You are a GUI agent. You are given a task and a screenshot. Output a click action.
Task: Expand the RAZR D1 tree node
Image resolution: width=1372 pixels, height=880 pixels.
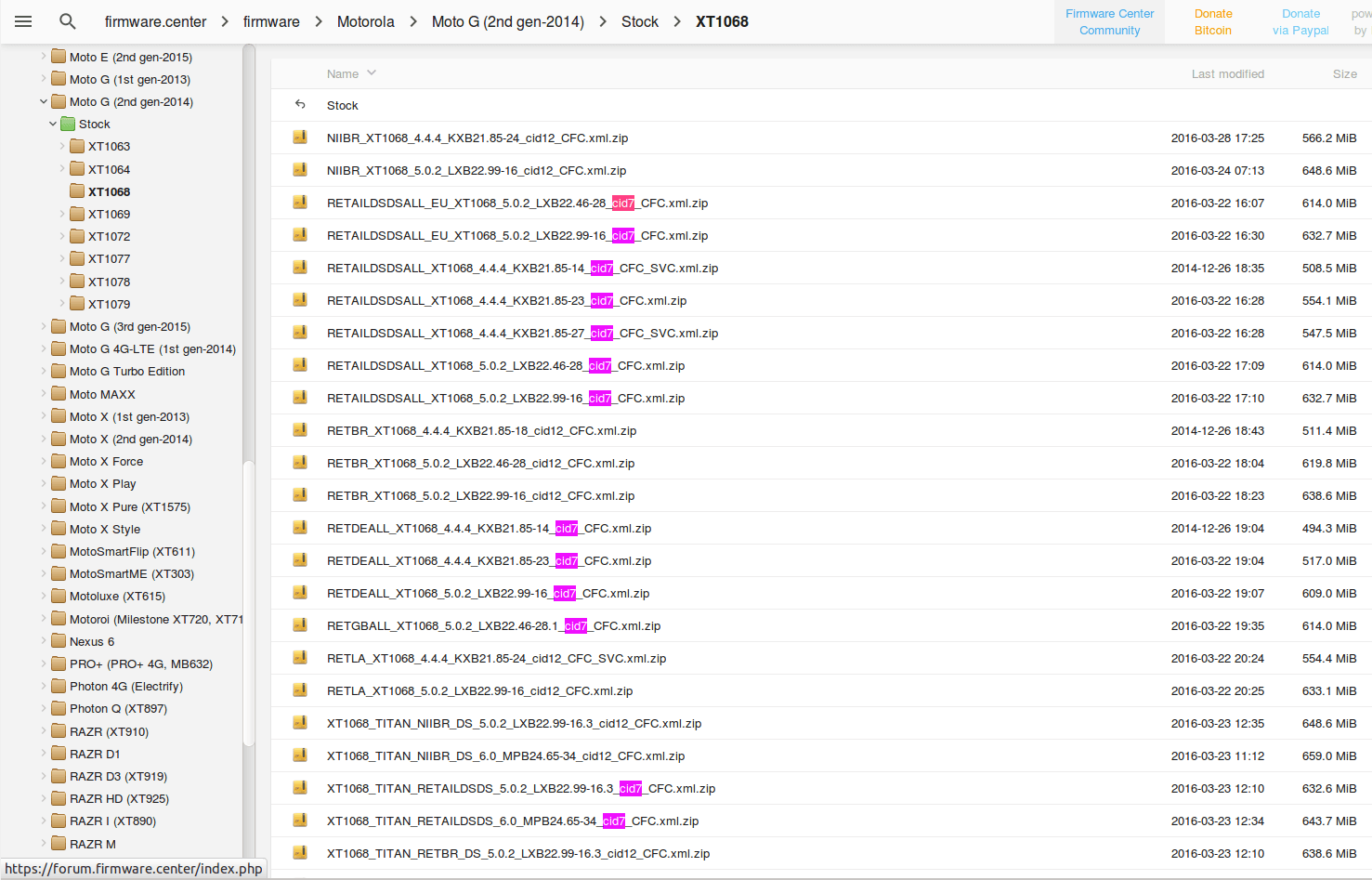coord(43,754)
